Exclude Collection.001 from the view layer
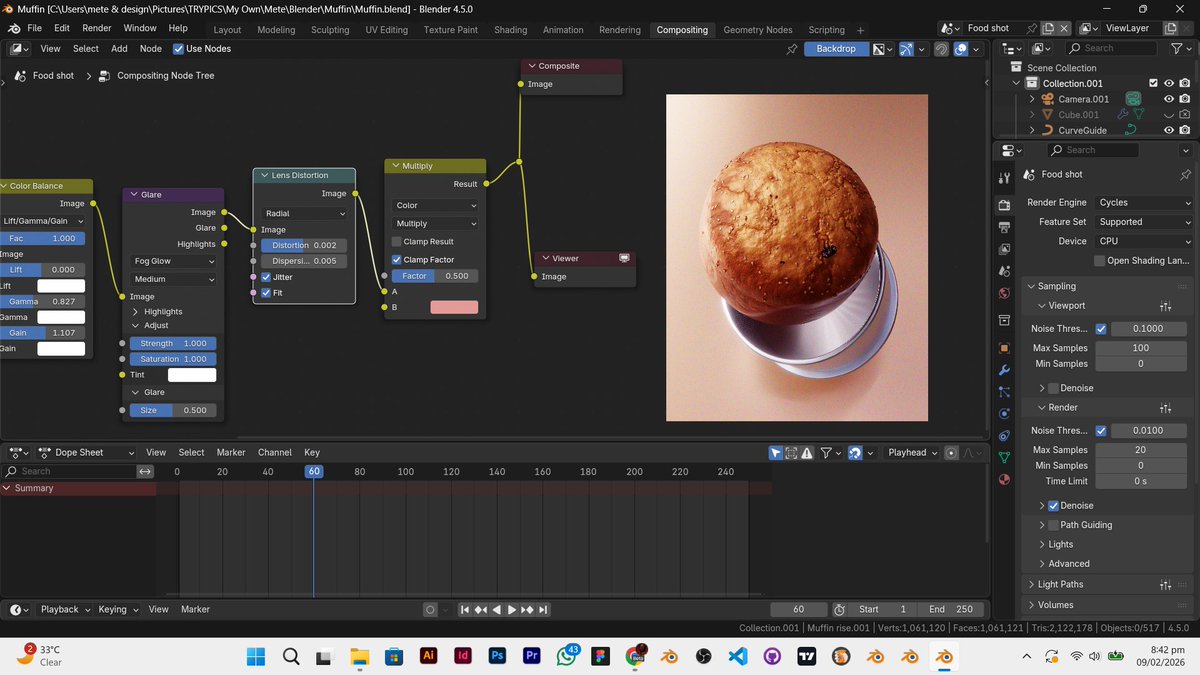Screen dimensions: 1200x675 click(x=1153, y=83)
